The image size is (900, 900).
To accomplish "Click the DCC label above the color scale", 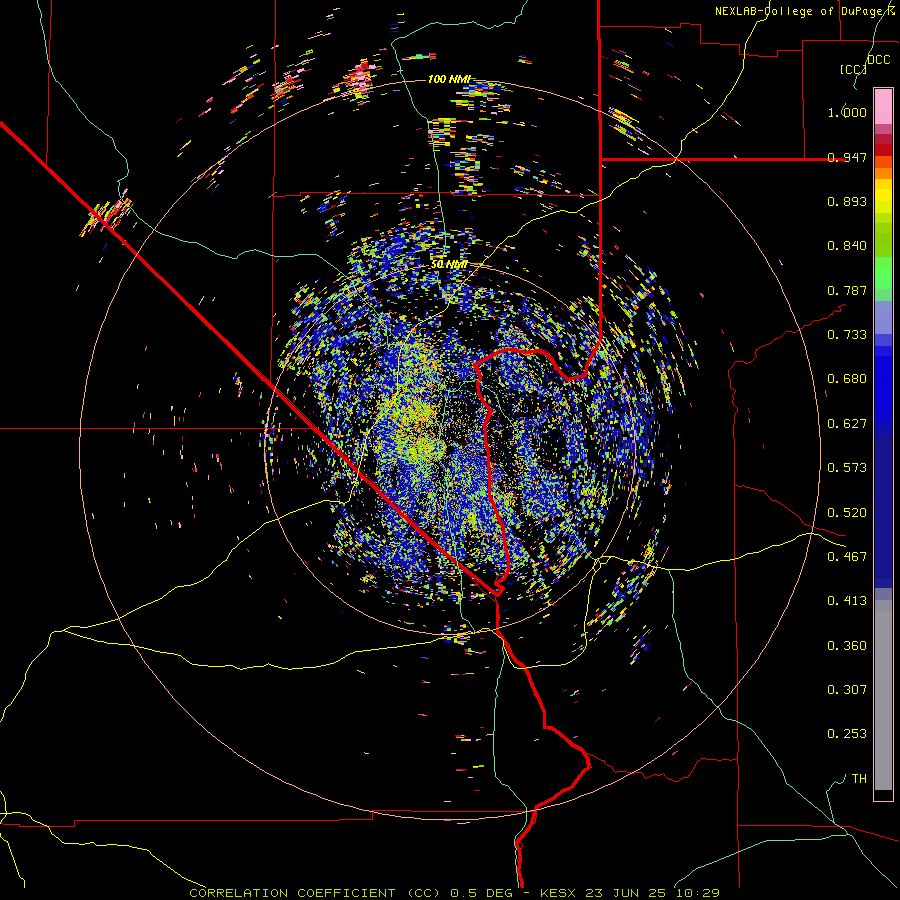I will click(878, 60).
